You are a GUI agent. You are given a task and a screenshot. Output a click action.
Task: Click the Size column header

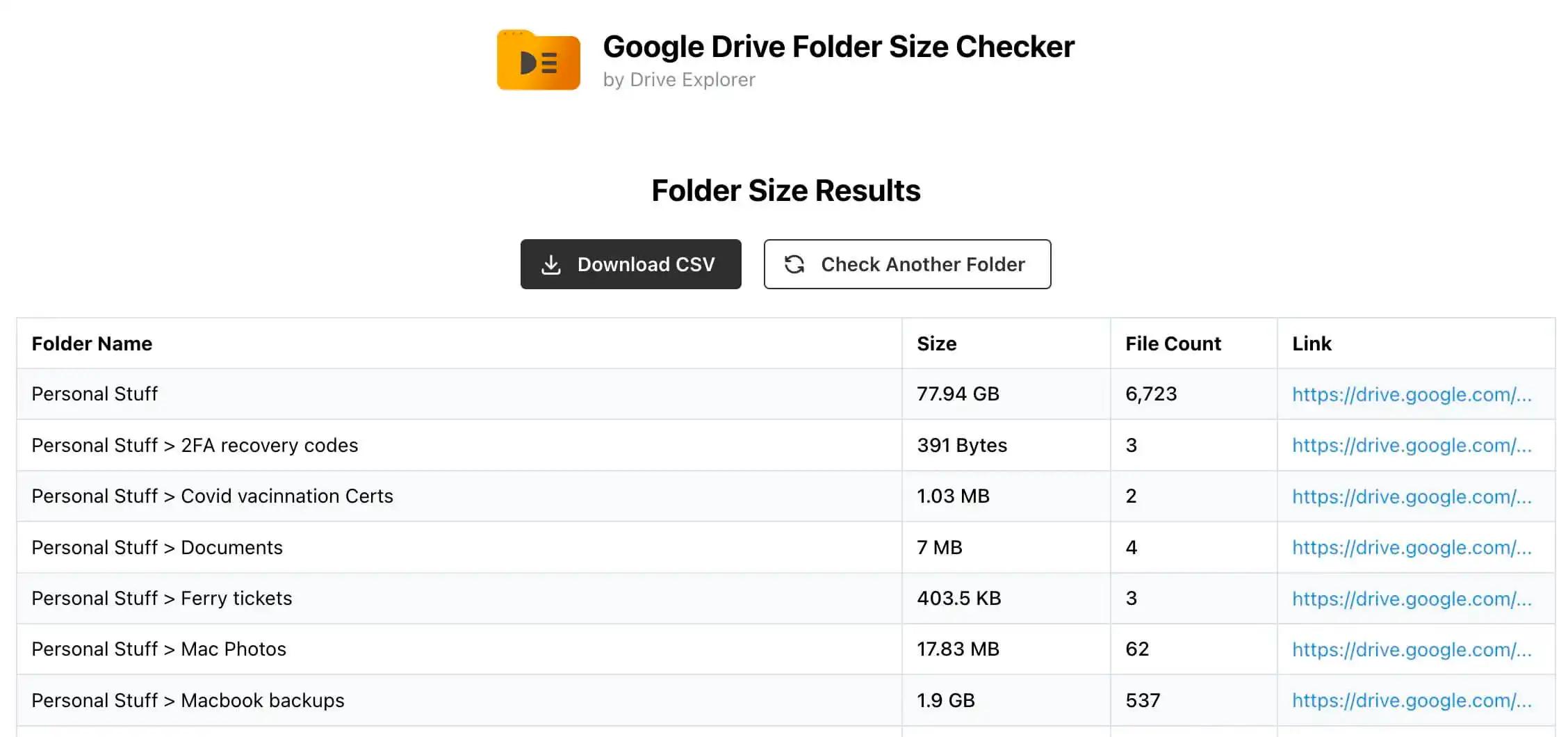[x=936, y=343]
